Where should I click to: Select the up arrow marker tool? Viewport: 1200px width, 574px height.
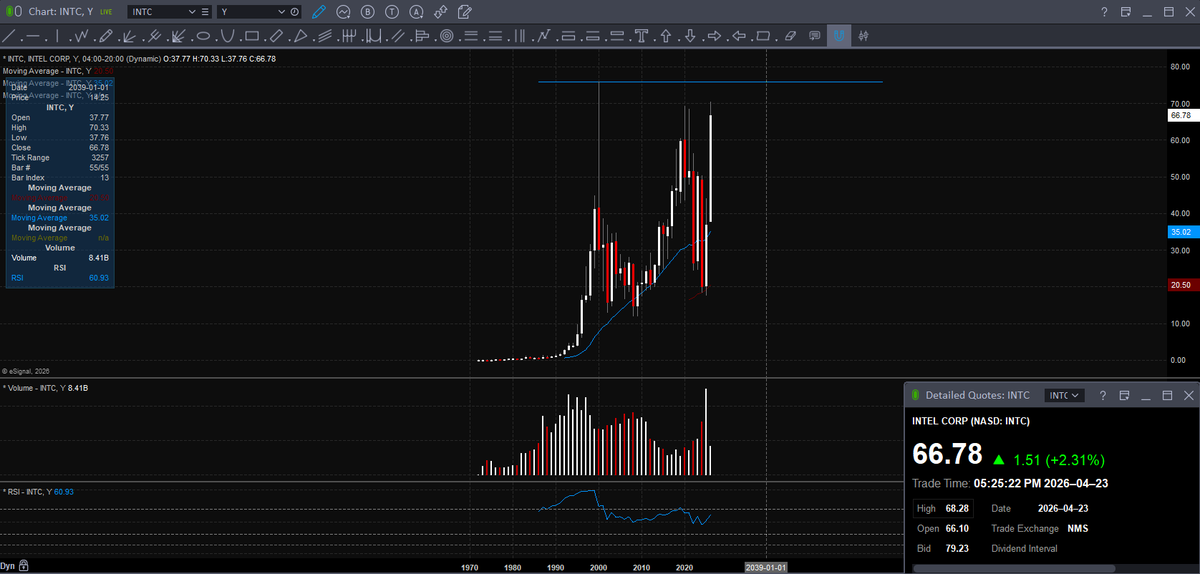click(x=666, y=36)
